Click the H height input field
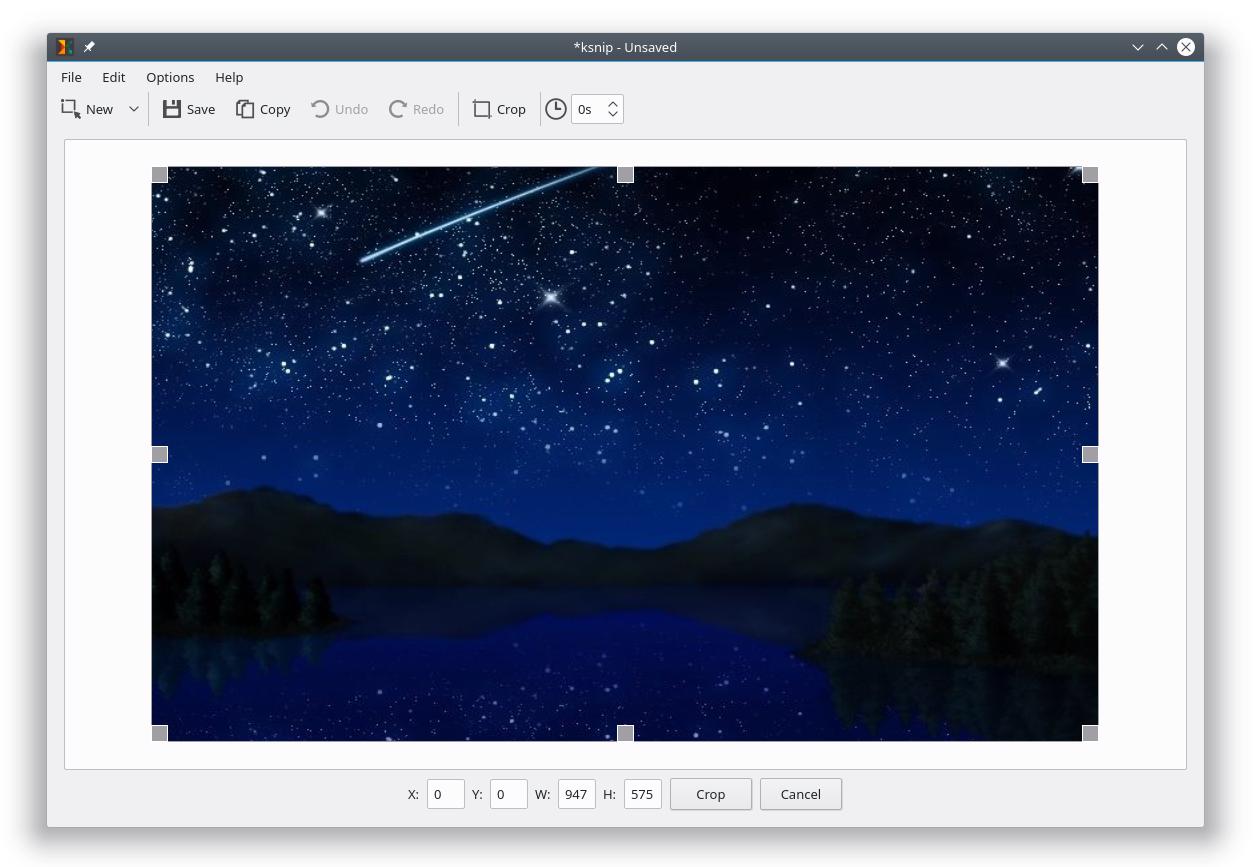This screenshot has height=867, width=1259. [643, 794]
